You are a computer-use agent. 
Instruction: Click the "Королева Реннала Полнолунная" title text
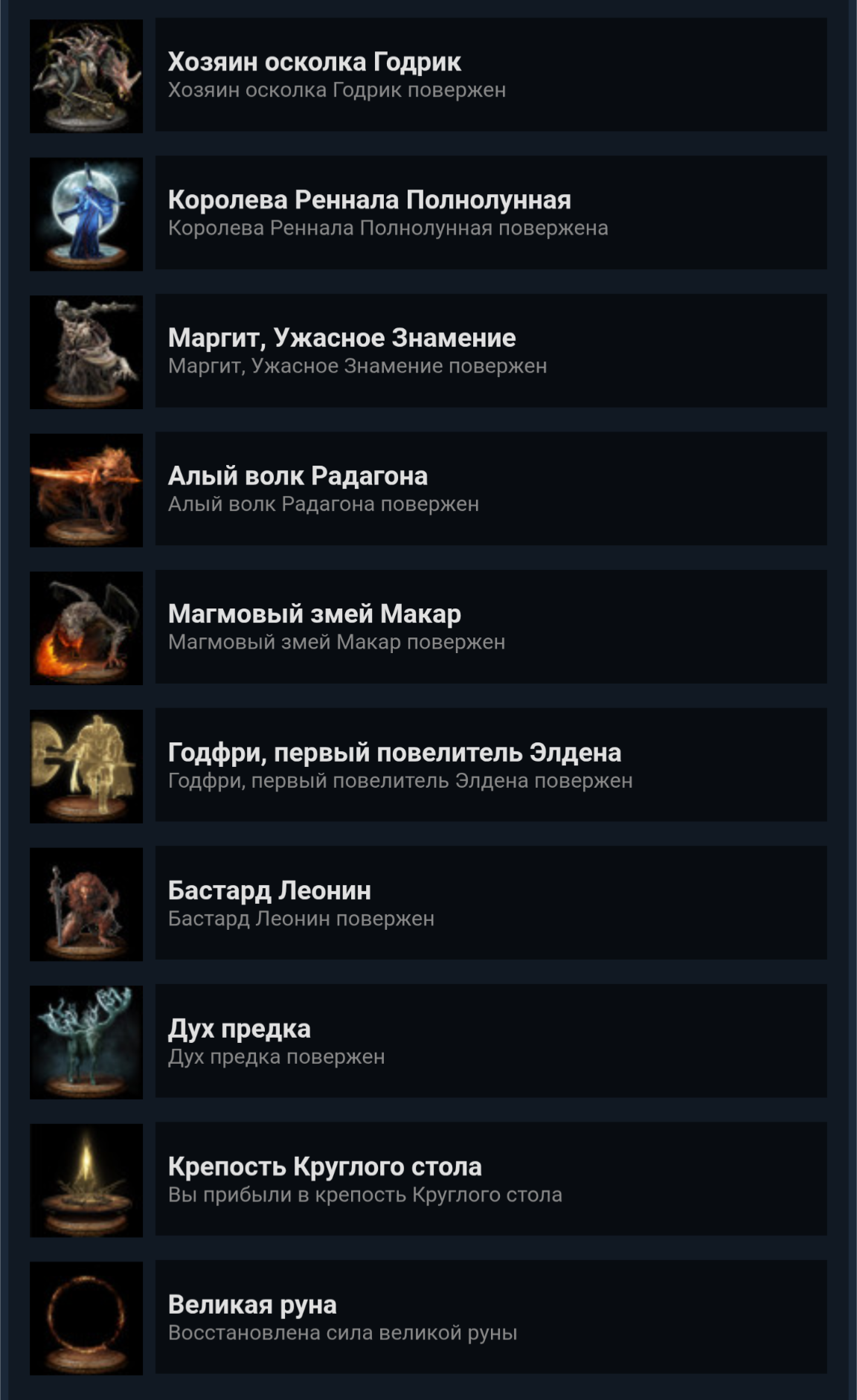tap(369, 200)
